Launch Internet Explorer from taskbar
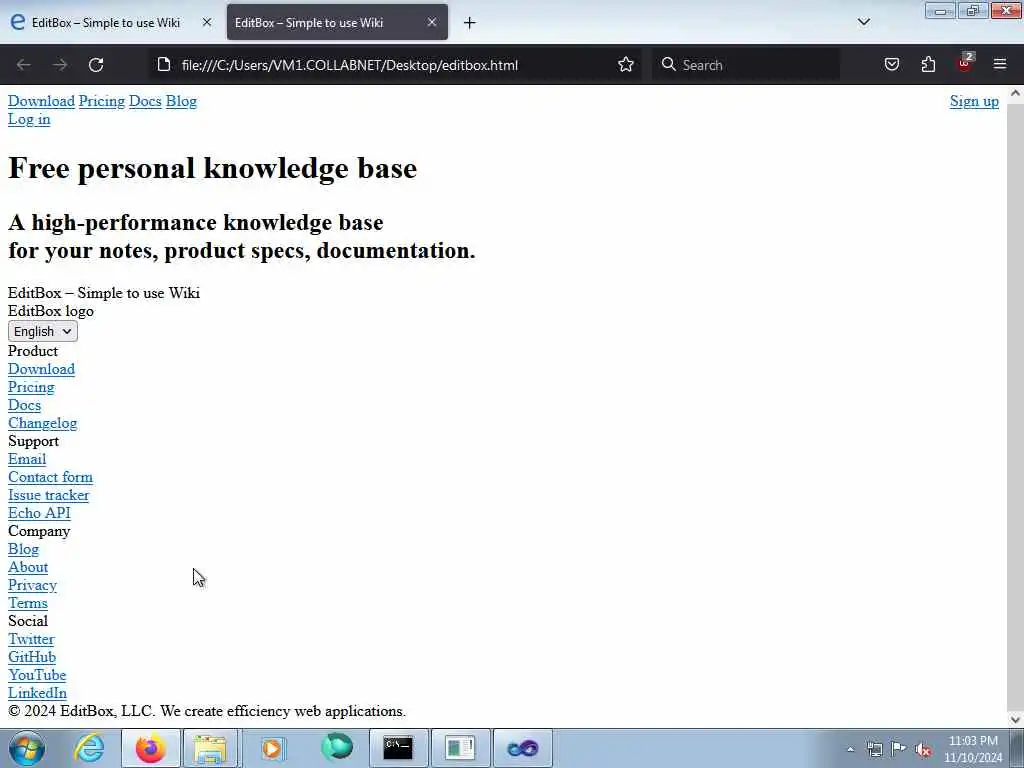The image size is (1024, 768). point(89,748)
